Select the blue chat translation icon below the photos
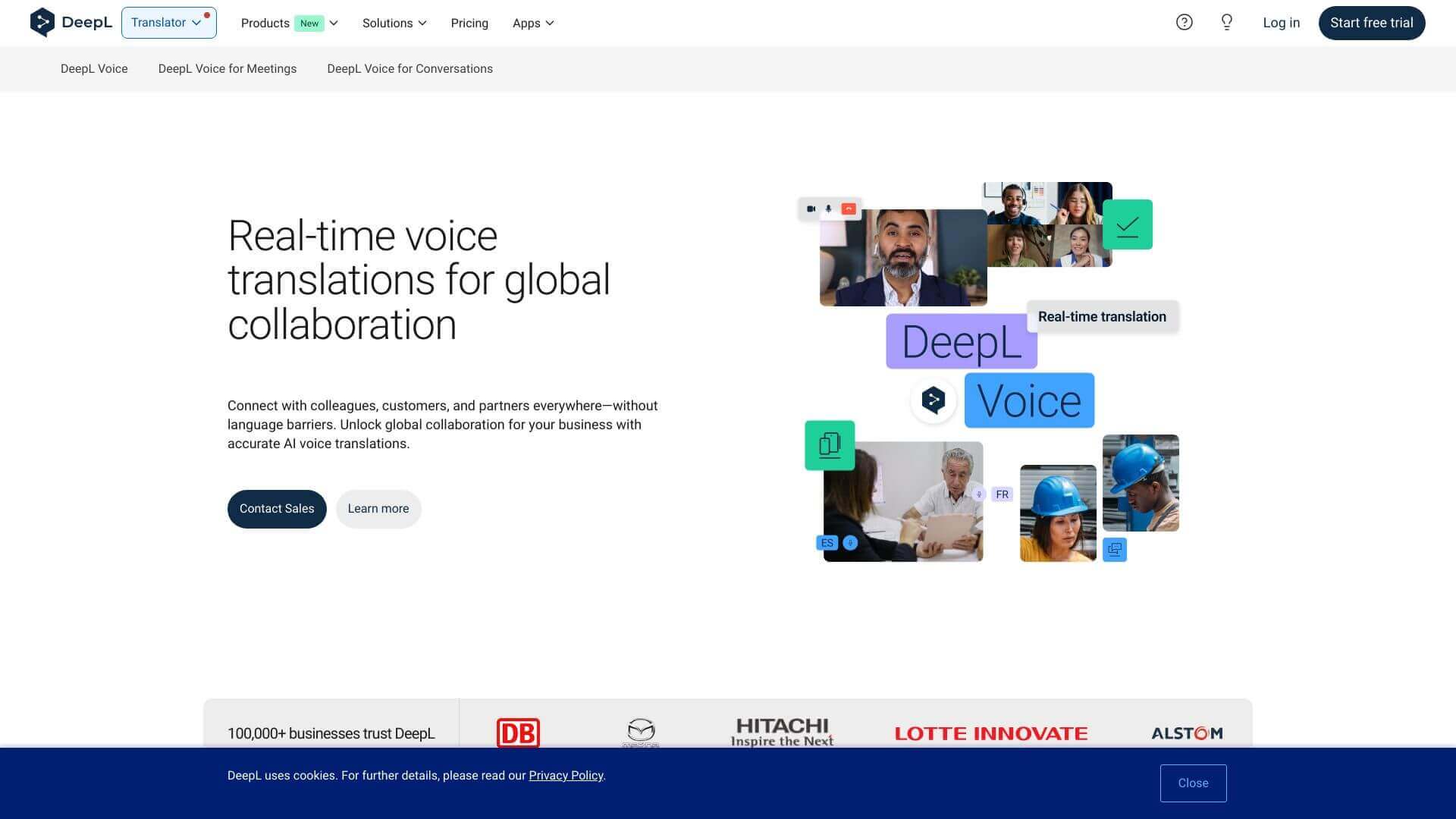Screen dimensions: 1456x819 point(1114,549)
